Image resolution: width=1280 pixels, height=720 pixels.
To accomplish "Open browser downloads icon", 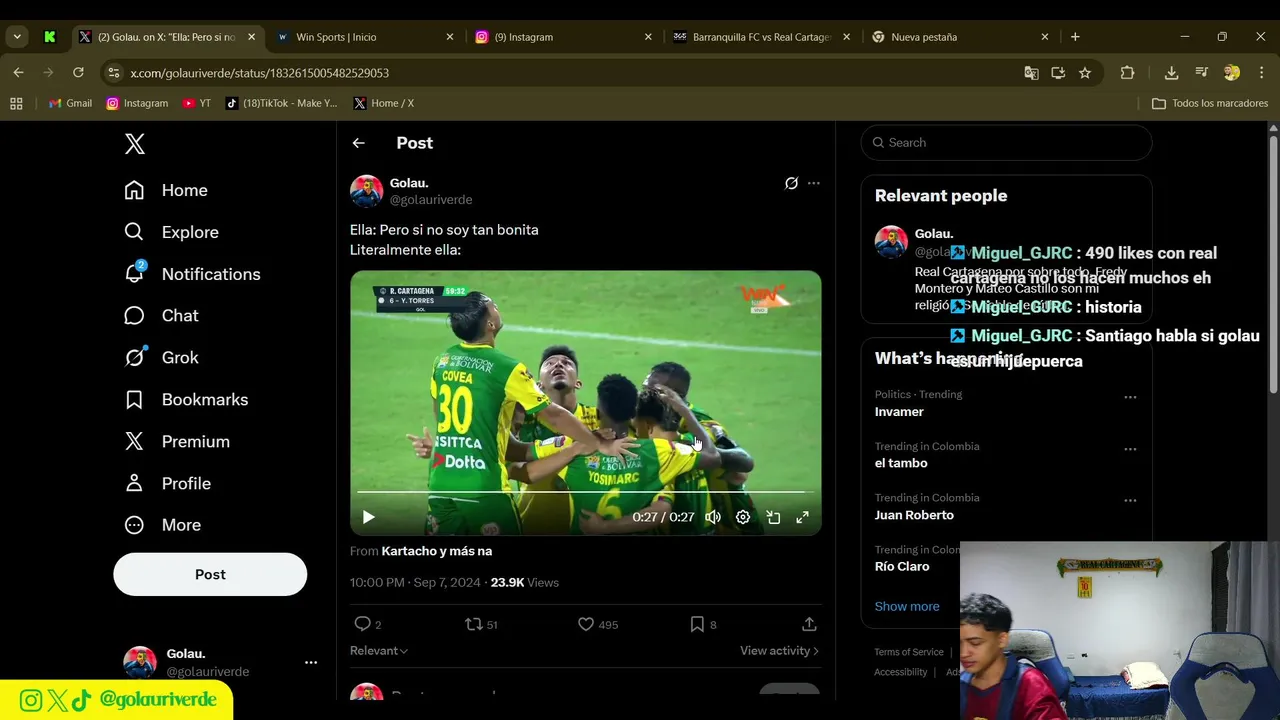I will pos(1171,73).
